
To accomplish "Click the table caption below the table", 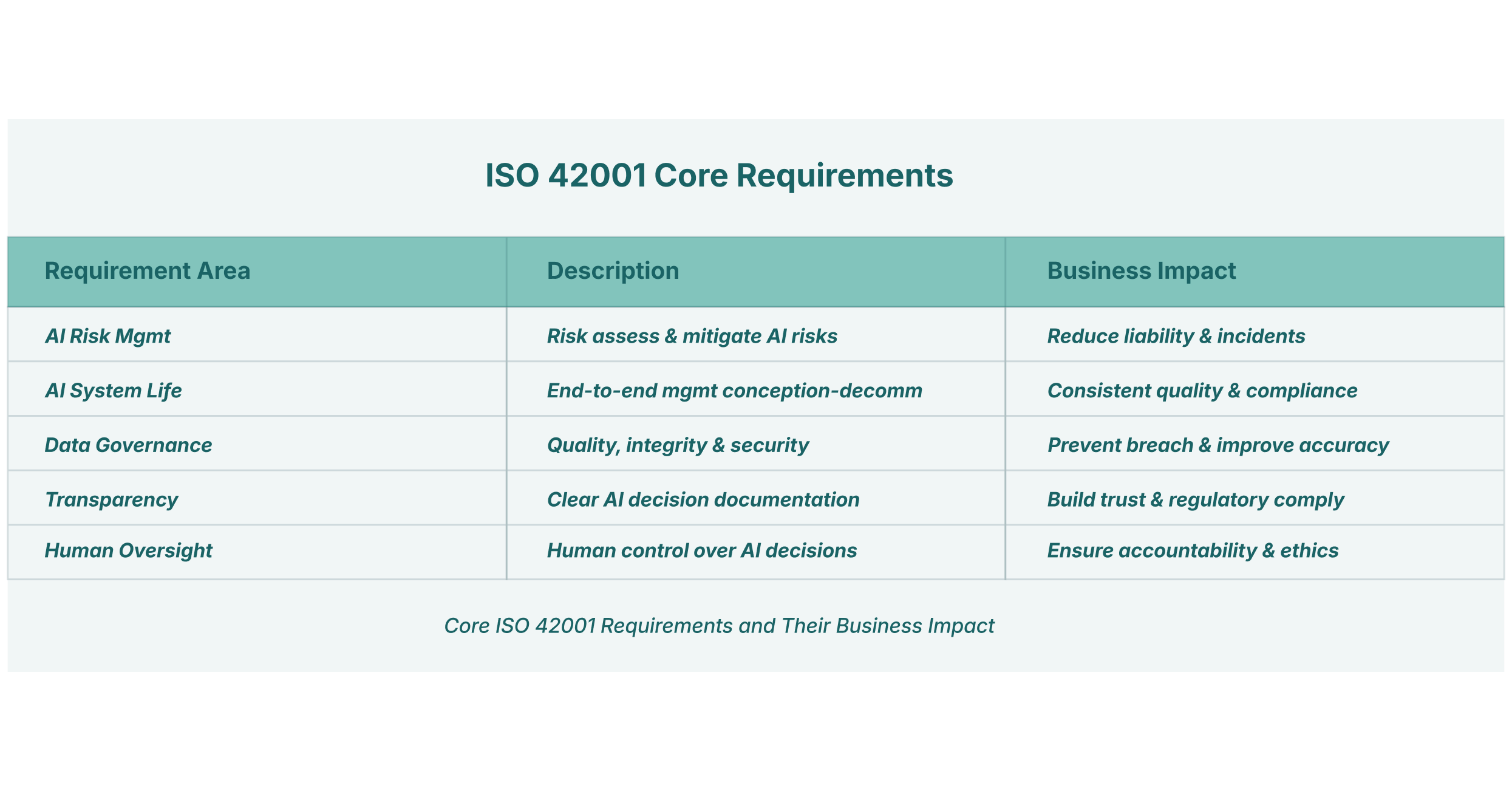I will [719, 626].
